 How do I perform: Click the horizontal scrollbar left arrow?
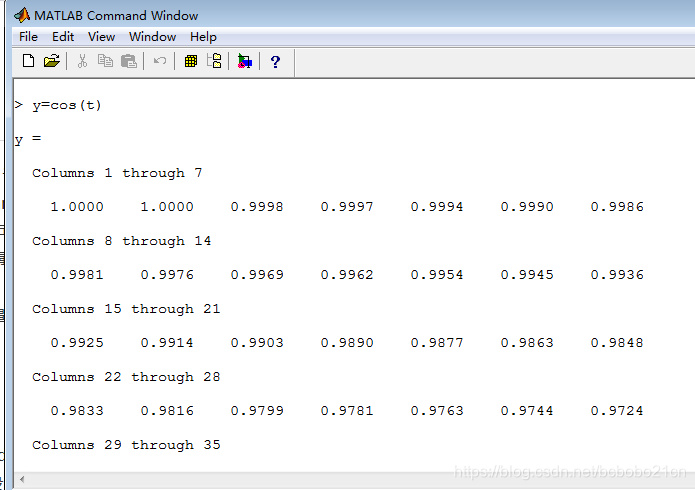[22, 479]
